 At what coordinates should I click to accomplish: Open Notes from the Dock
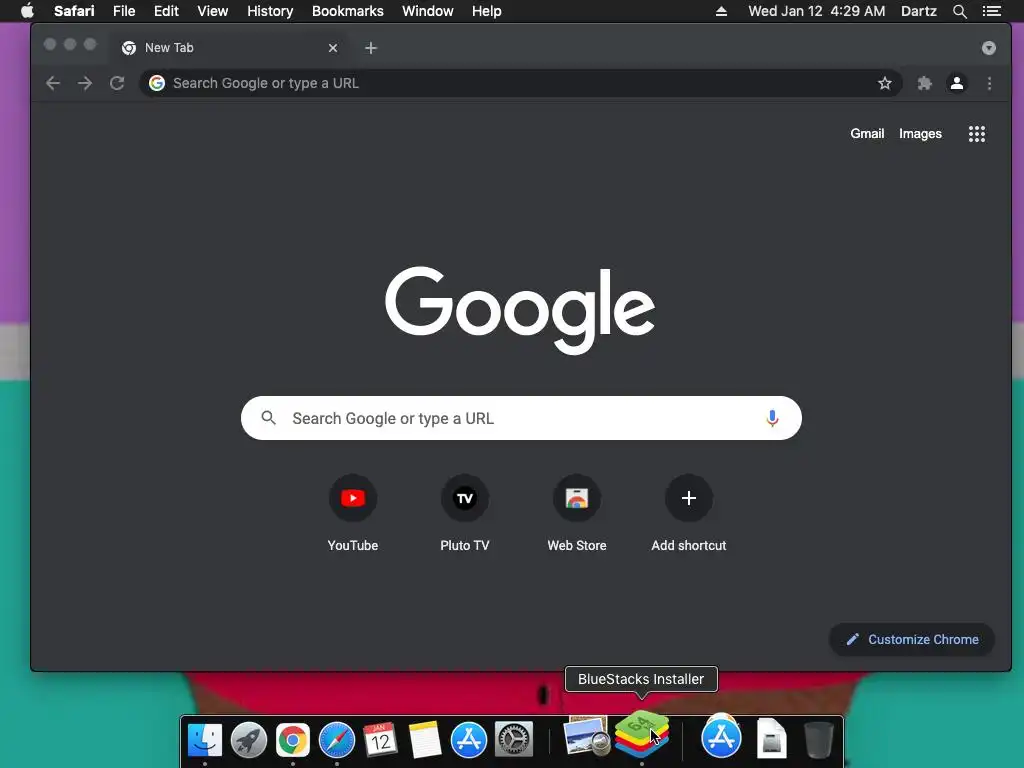click(424, 740)
